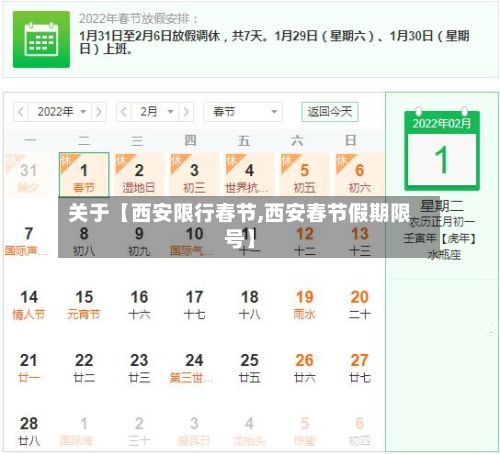
Task: Select February 20 二十 date
Action: coord(359,304)
